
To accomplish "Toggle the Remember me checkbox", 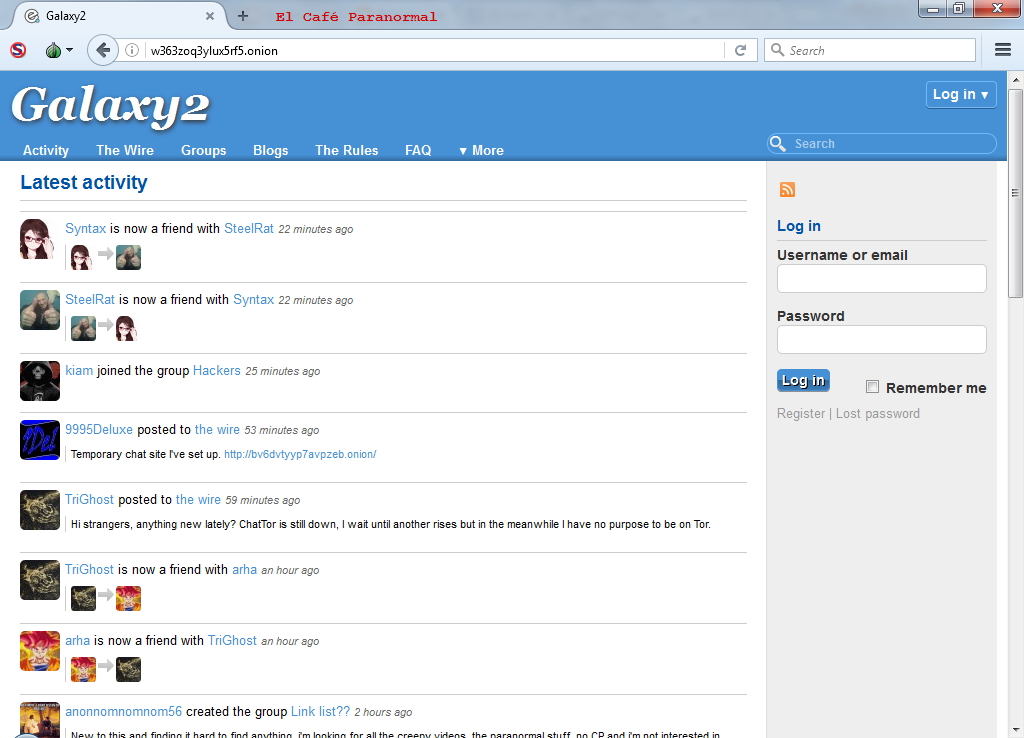I will pos(872,387).
